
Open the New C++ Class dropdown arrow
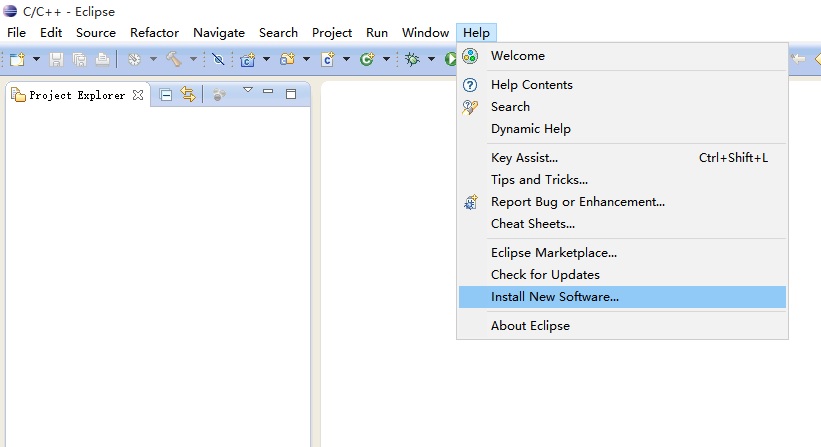386,59
